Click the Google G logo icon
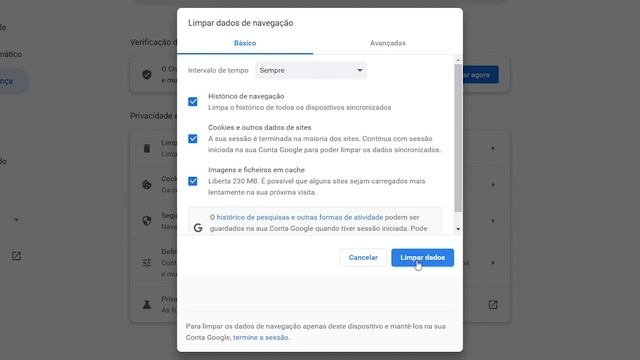Image resolution: width=640 pixels, height=360 pixels. point(198,228)
